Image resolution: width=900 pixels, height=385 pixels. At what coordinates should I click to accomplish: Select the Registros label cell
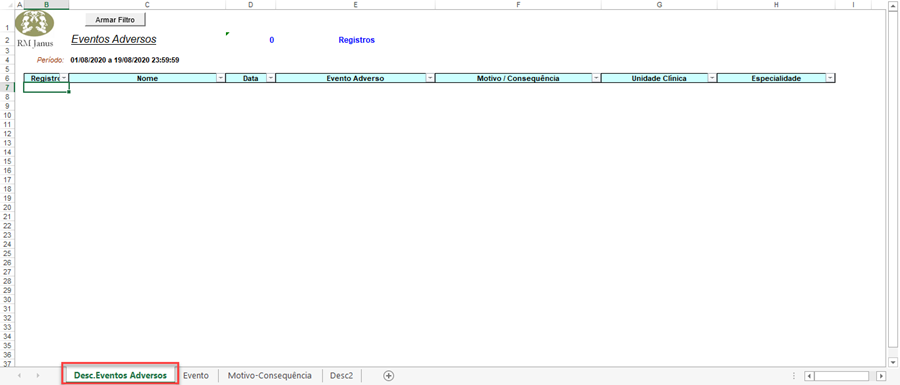pos(356,40)
